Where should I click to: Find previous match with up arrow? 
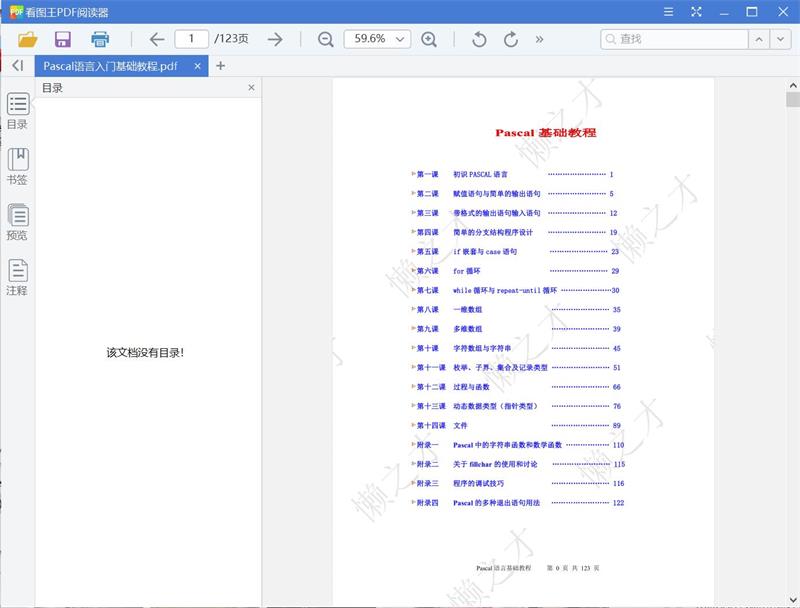759,39
